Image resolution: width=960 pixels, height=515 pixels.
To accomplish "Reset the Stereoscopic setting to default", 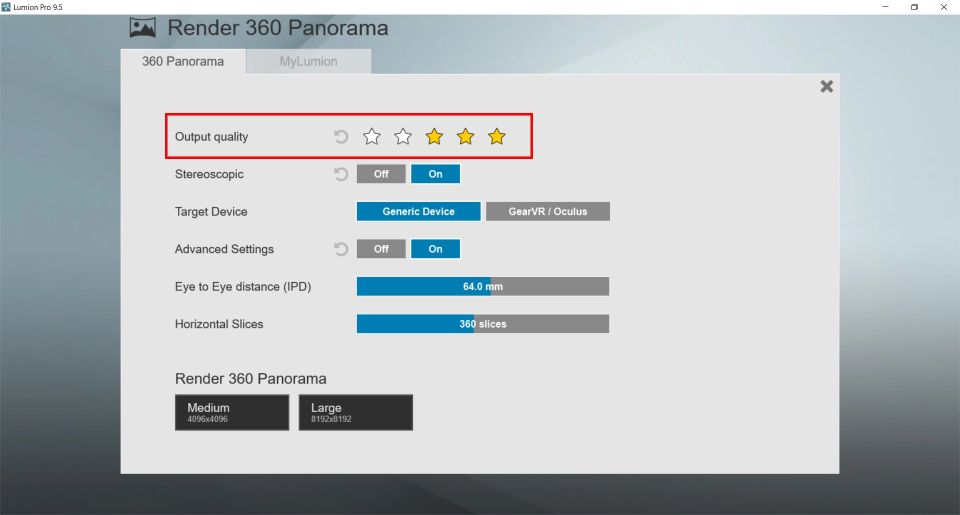I will [341, 174].
